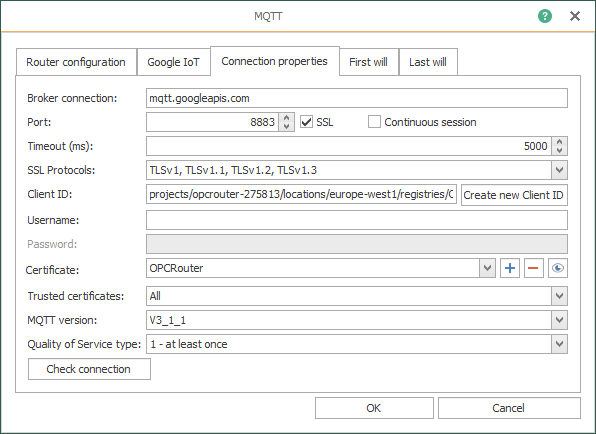Increase timeout value with up arrow
The image size is (596, 434).
pyautogui.click(x=559, y=141)
